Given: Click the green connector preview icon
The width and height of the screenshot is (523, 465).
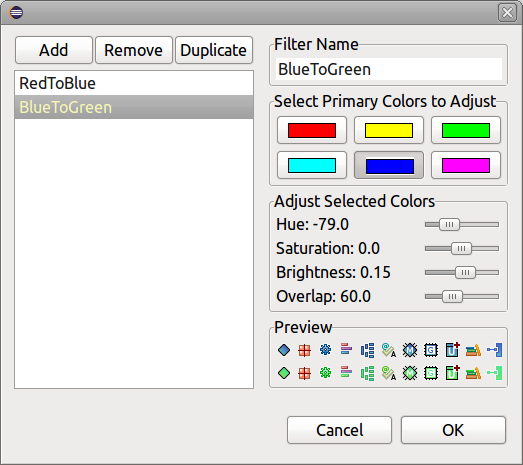Looking at the screenshot, I should coord(495,373).
